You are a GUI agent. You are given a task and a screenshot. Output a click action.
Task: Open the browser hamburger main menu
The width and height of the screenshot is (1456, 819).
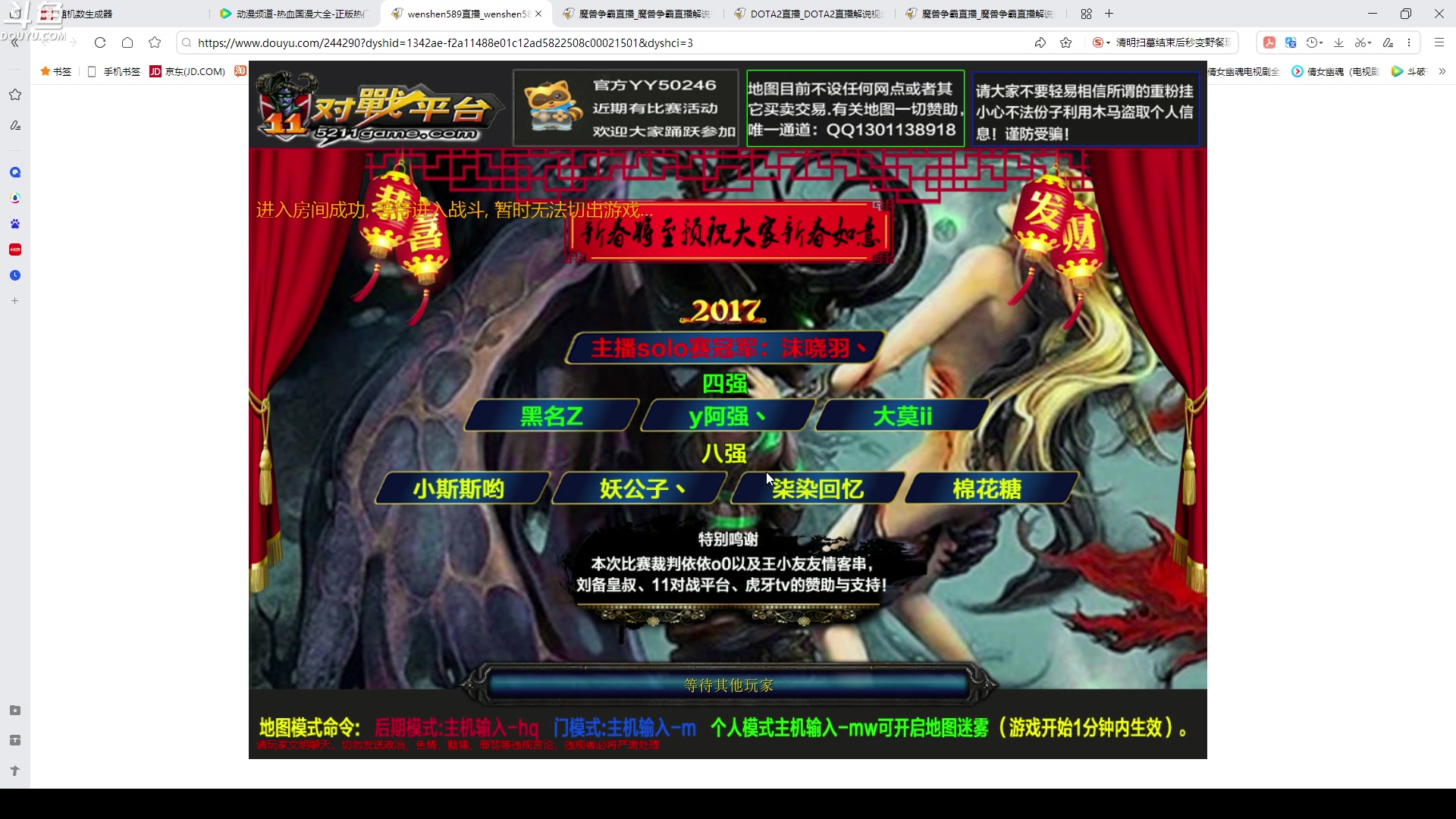click(x=1439, y=42)
